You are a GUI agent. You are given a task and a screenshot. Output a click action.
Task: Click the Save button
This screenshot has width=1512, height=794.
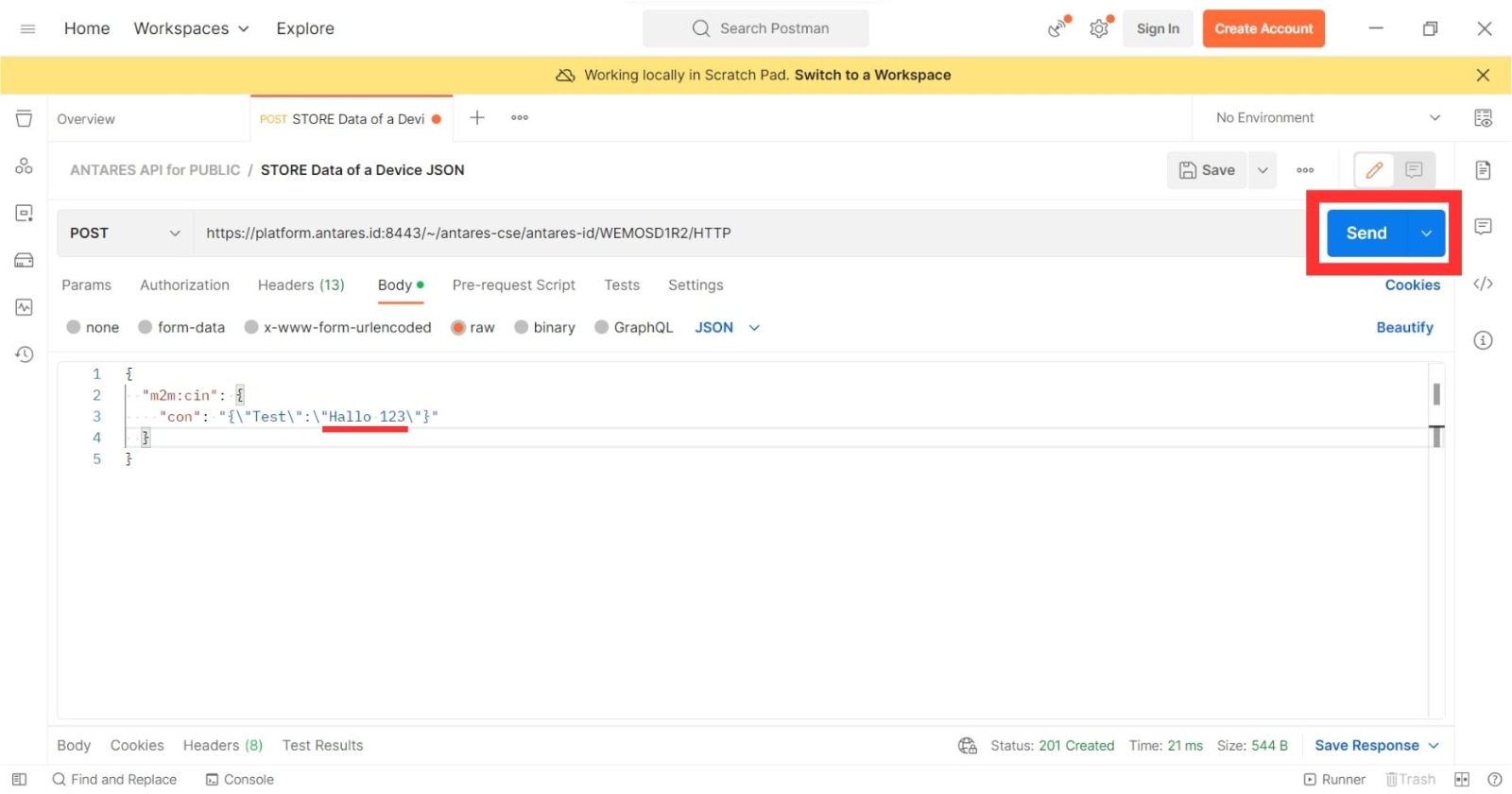pos(1207,170)
